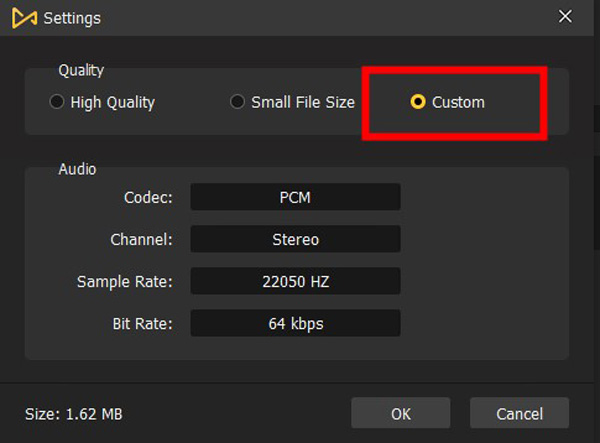The width and height of the screenshot is (600, 443).
Task: Choose the Small File Size option
Action: (237, 102)
